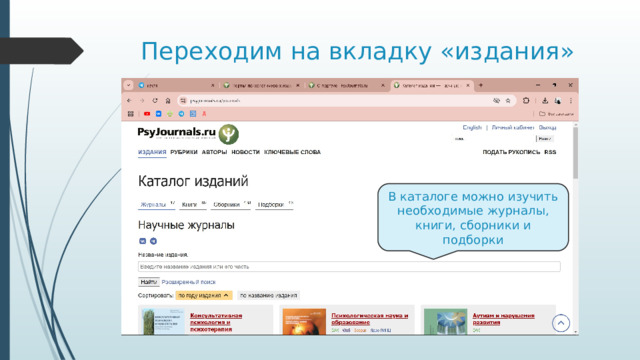Expand the tab search dropdown chevron
The image size is (640, 360).
pos(129,85)
